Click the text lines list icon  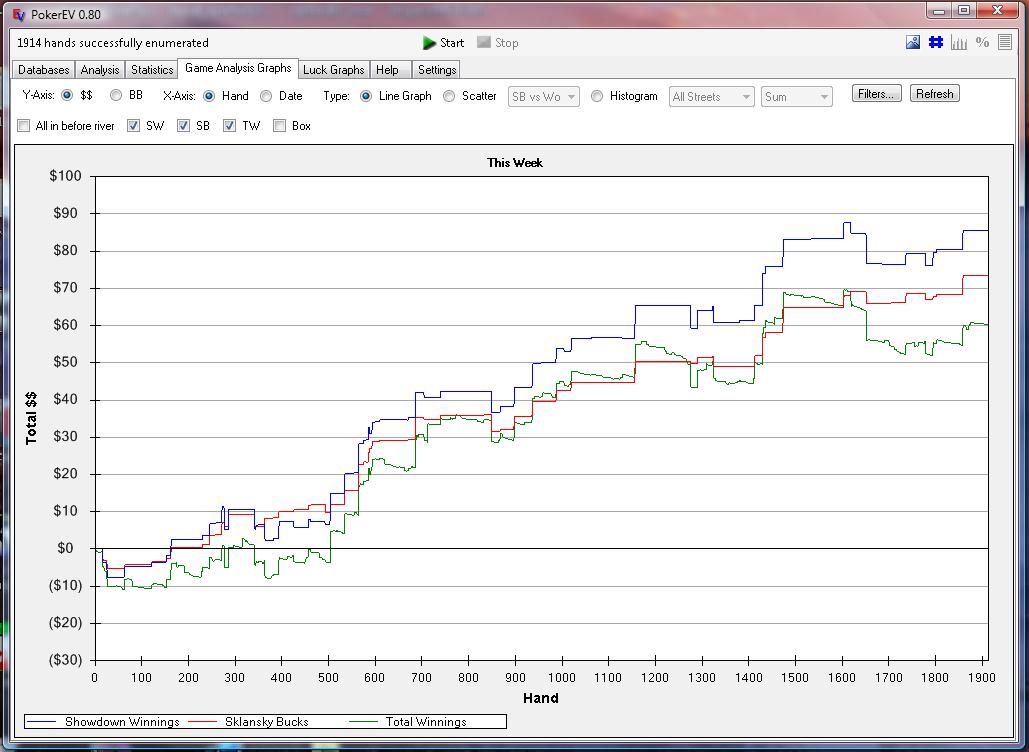click(1005, 43)
